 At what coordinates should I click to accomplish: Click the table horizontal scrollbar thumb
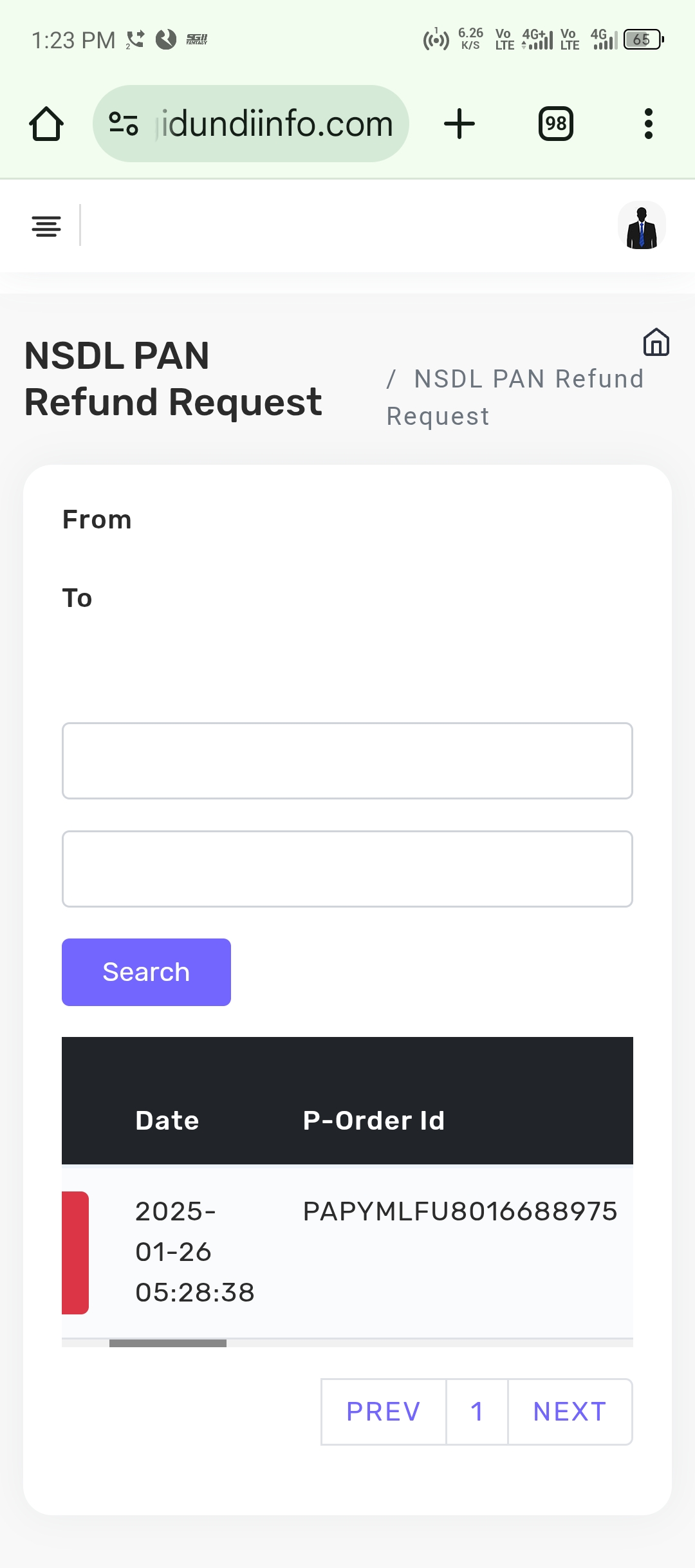tap(168, 1343)
